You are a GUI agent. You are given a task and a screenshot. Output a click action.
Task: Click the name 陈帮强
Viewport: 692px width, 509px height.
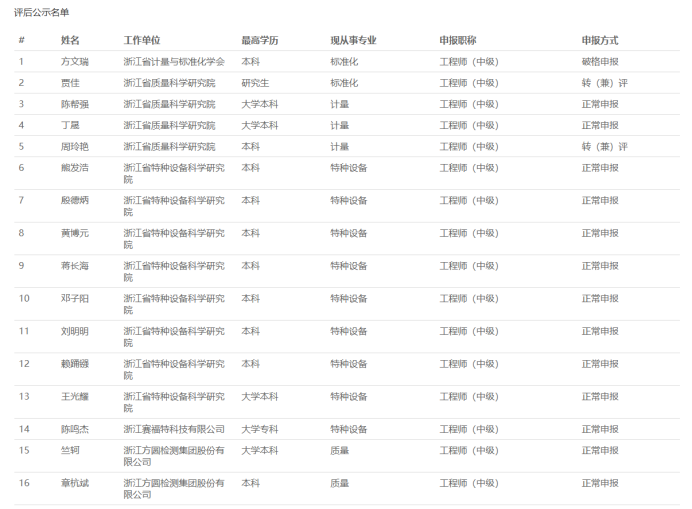[x=74, y=104]
